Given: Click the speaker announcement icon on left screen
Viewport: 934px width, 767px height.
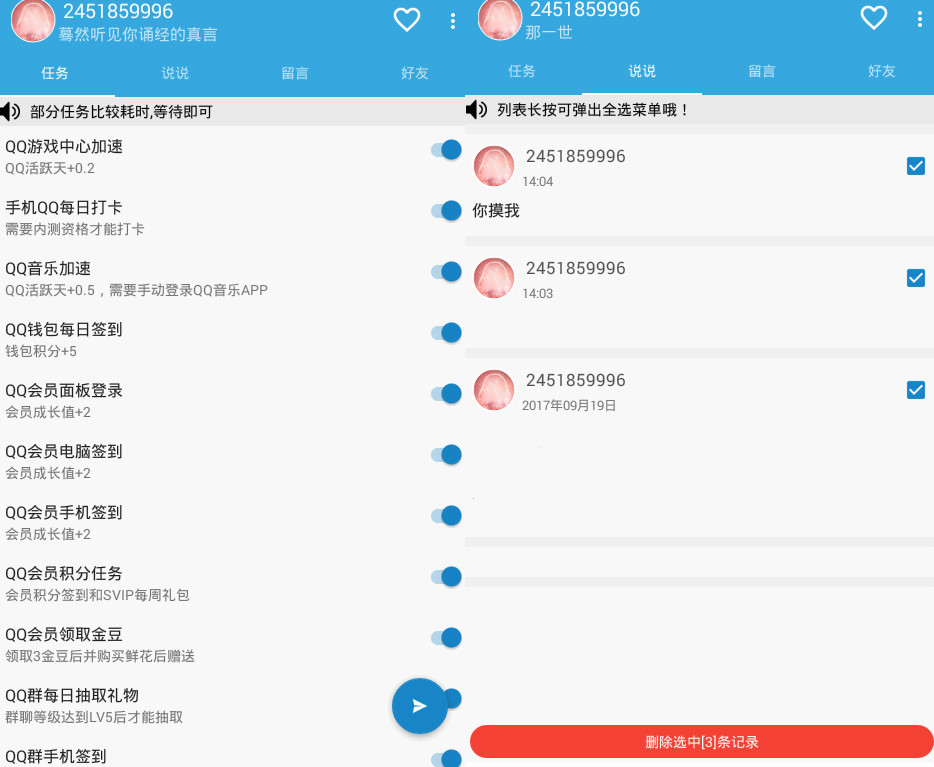Looking at the screenshot, I should (11, 110).
